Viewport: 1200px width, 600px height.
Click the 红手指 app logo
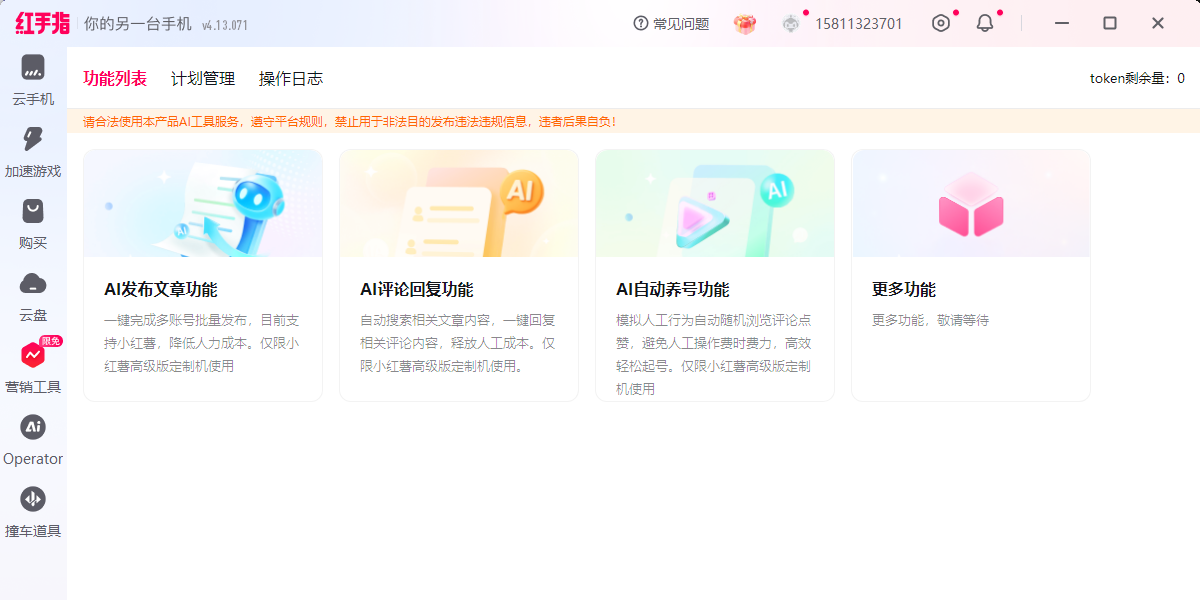pos(42,23)
